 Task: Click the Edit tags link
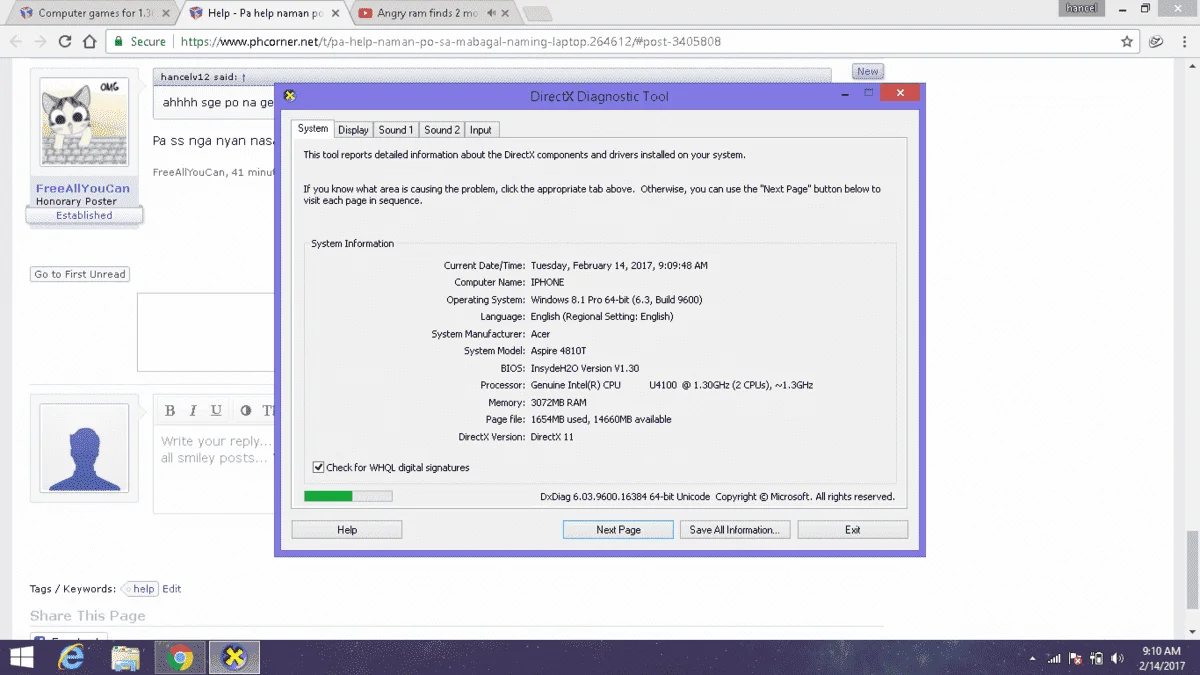pyautogui.click(x=172, y=589)
